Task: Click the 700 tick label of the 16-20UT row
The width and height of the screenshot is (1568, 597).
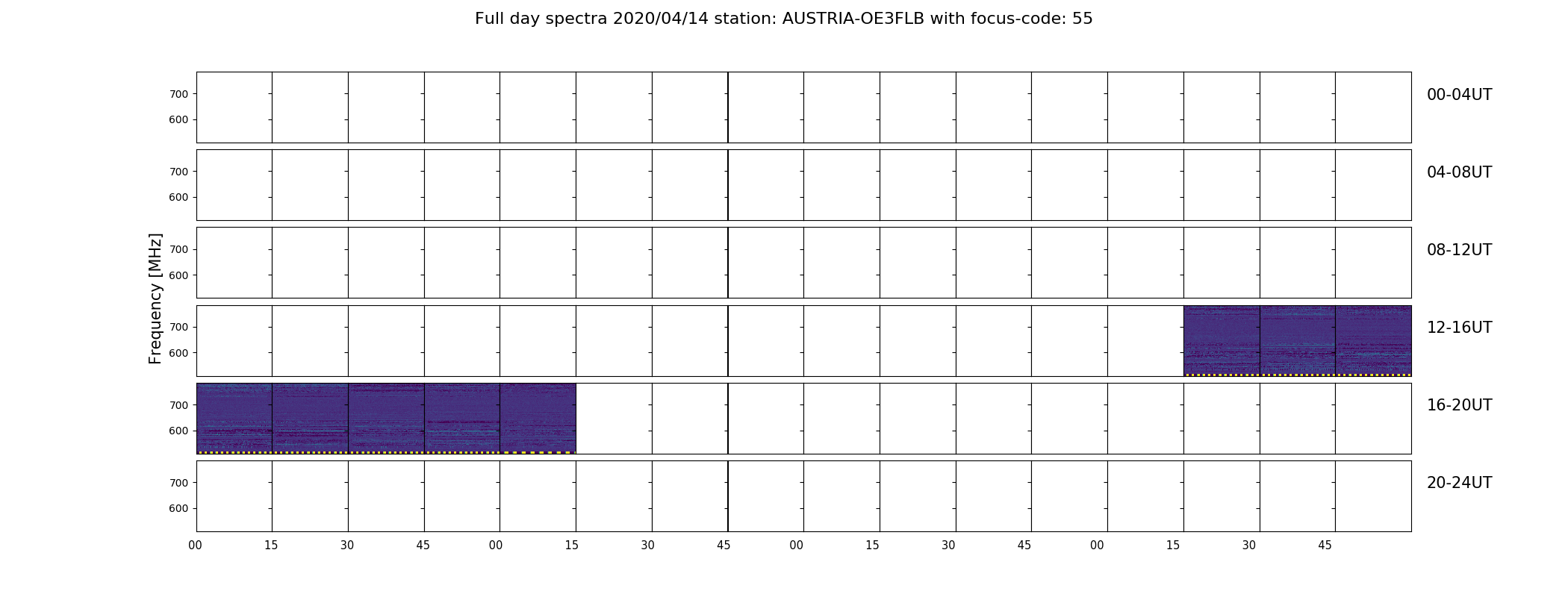Action: [x=178, y=405]
